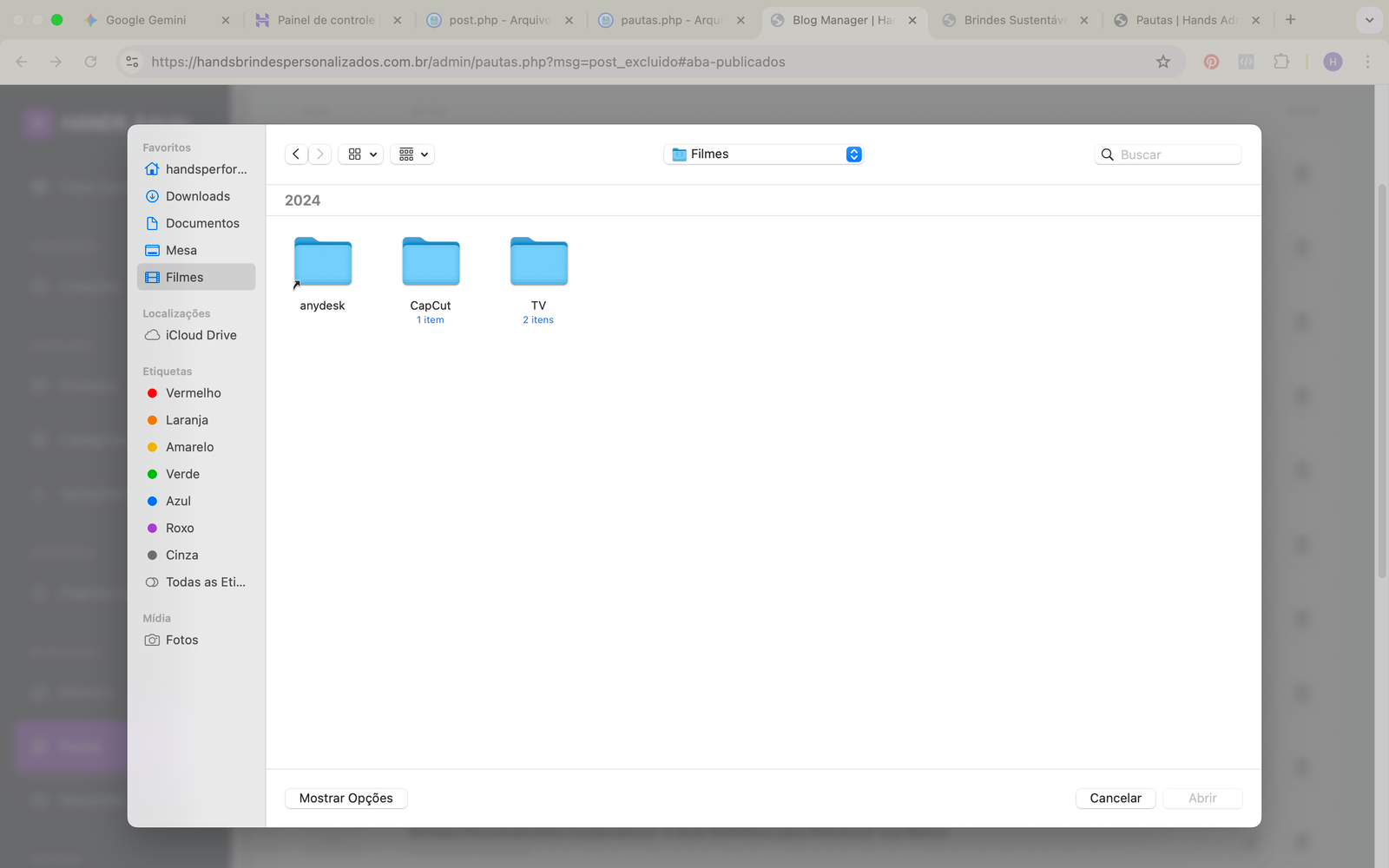The width and height of the screenshot is (1389, 868).
Task: Select the Vermelho red tag
Action: click(x=193, y=393)
